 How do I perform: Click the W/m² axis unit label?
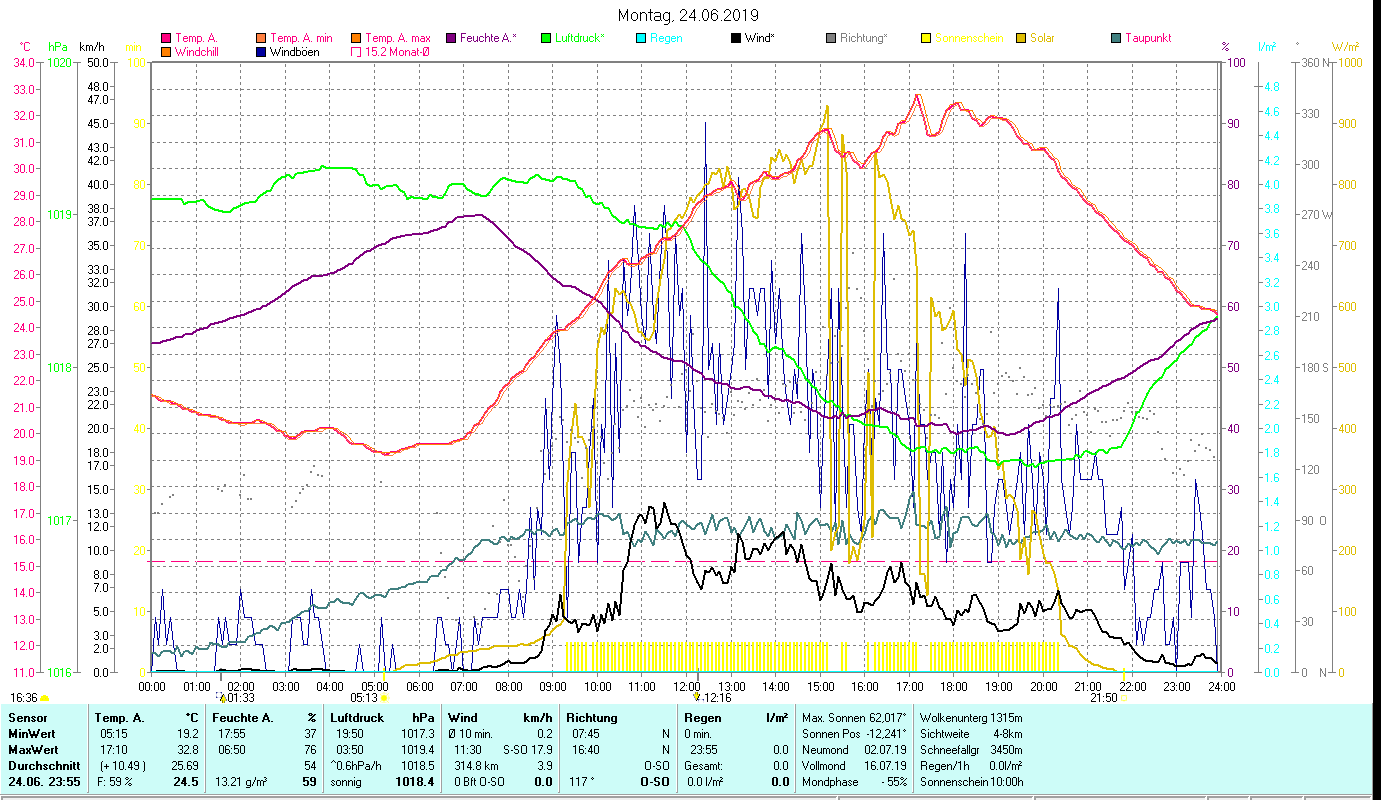(x=1345, y=47)
